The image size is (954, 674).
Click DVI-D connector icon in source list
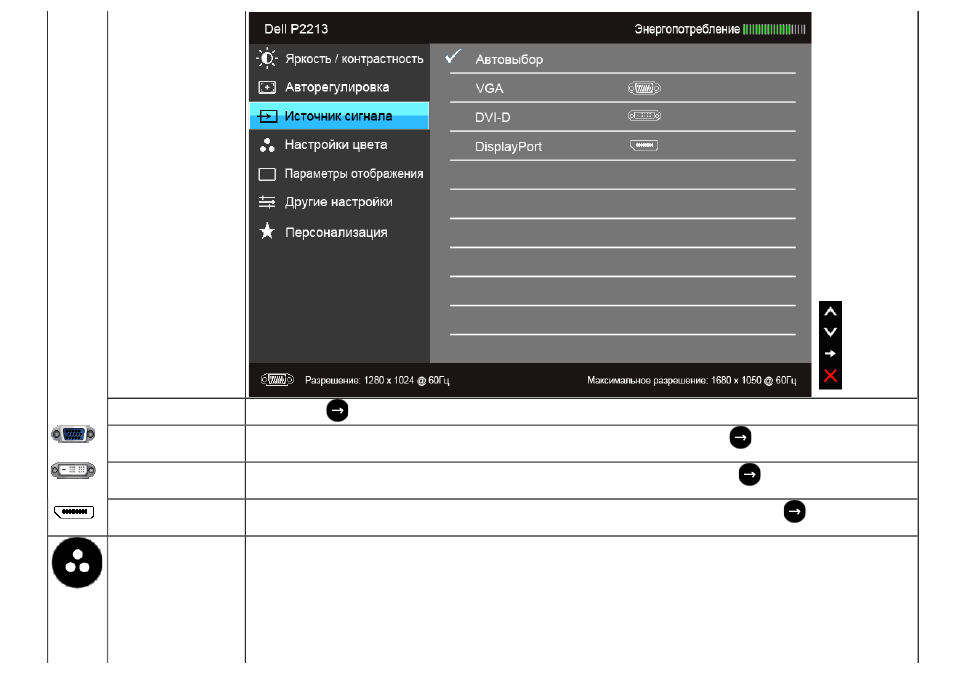pos(644,116)
